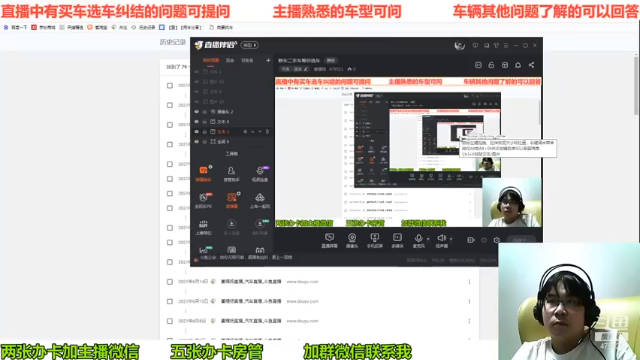Open the settings gear in bottom bar
This screenshot has width=640, height=360.
click(496, 240)
